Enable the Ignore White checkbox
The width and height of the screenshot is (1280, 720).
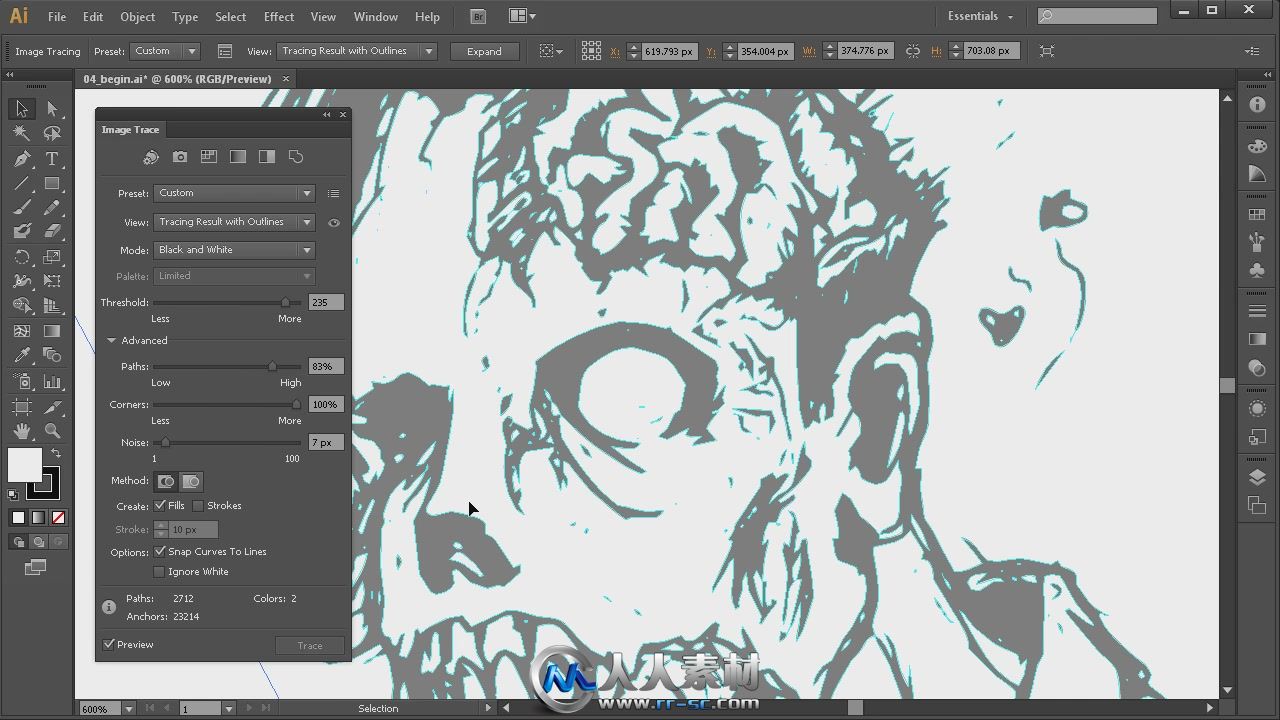159,572
